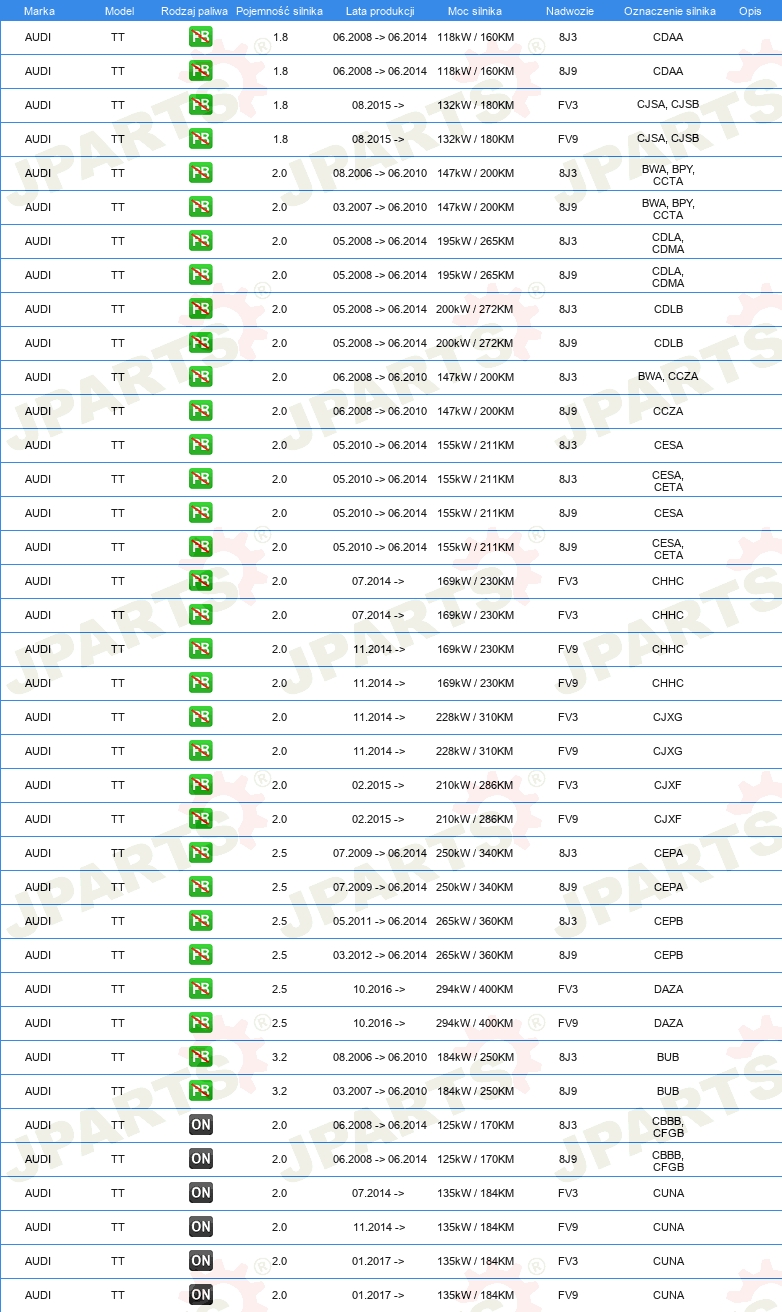
Task: Click the Nadwozie column header
Action: click(569, 10)
